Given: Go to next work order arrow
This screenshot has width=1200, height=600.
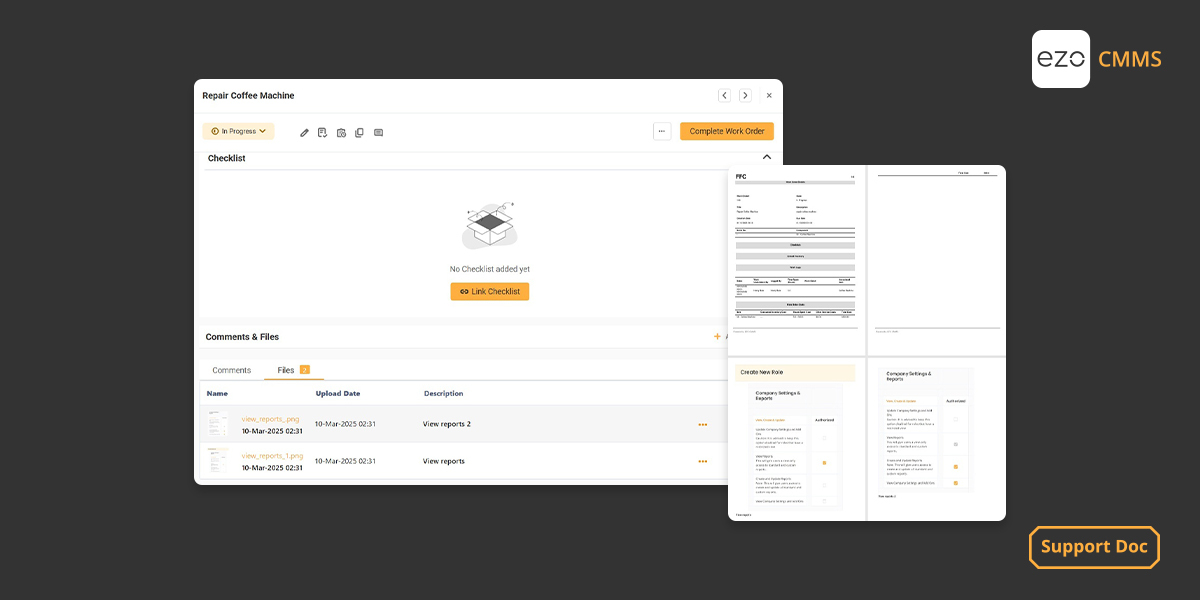Looking at the screenshot, I should 745,96.
